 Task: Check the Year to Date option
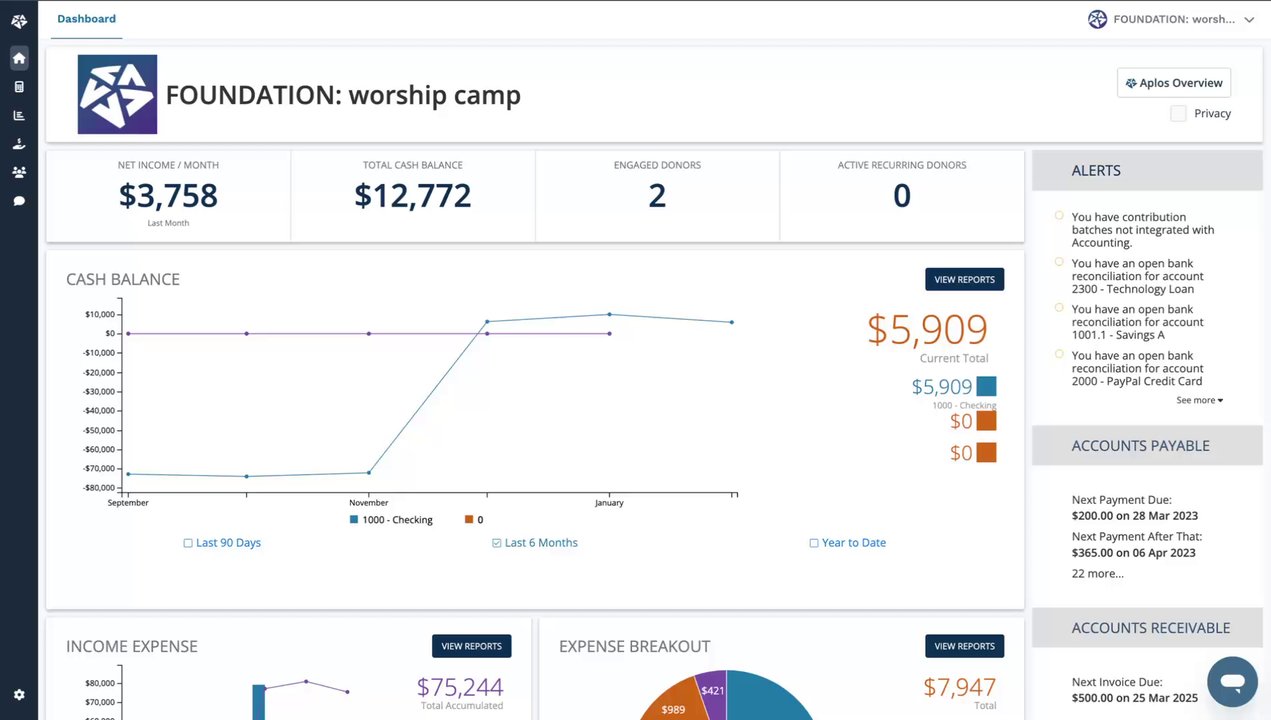[814, 543]
